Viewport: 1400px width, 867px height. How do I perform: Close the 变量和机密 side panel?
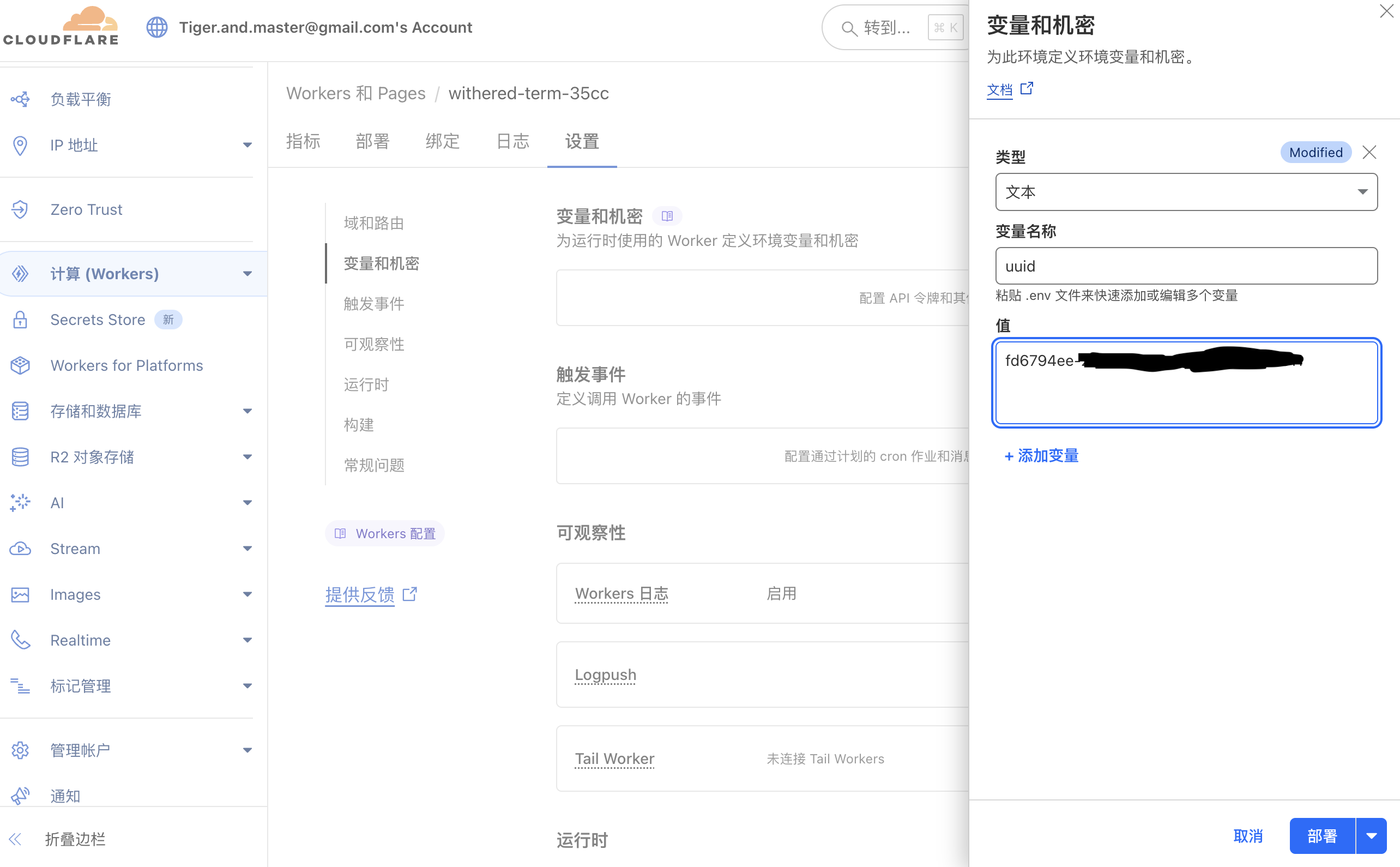1386,11
